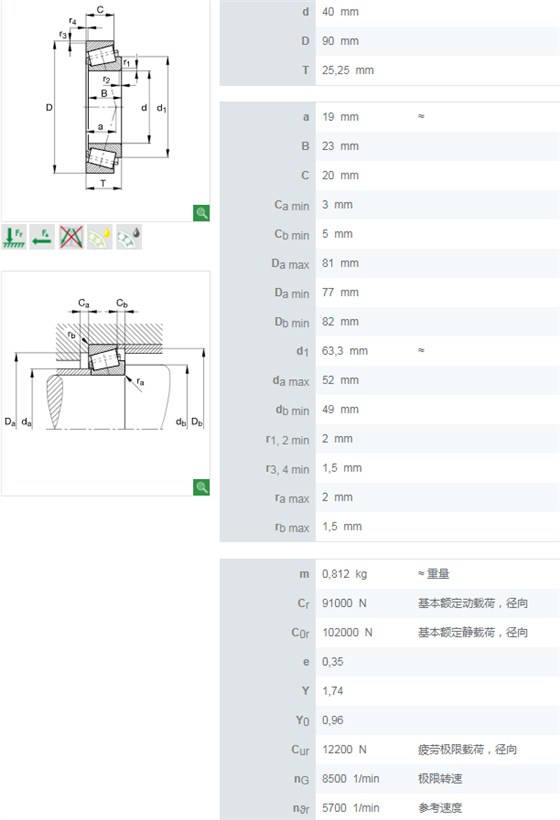Select the nϑr value 5700 1/min

[x=351, y=808]
